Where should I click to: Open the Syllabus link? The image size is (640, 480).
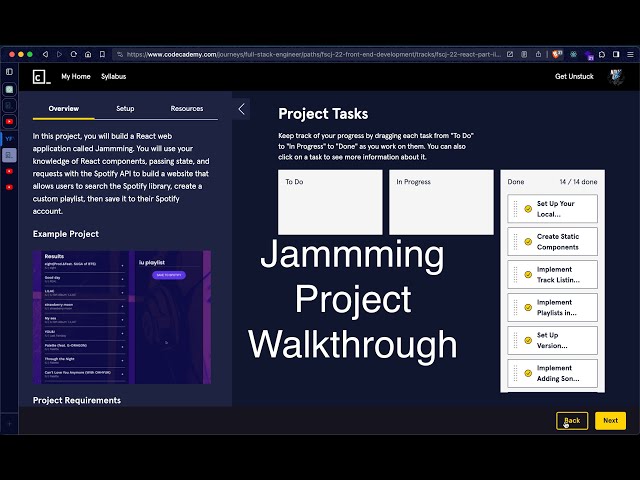[x=113, y=76]
